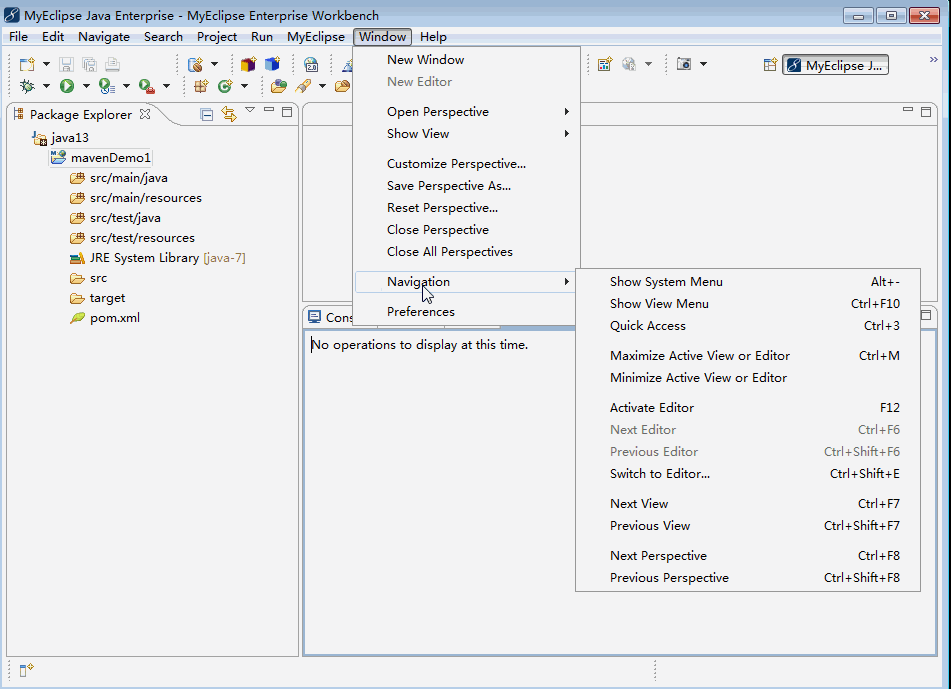Select the src/main/java source folder
The height and width of the screenshot is (689, 951).
point(119,178)
